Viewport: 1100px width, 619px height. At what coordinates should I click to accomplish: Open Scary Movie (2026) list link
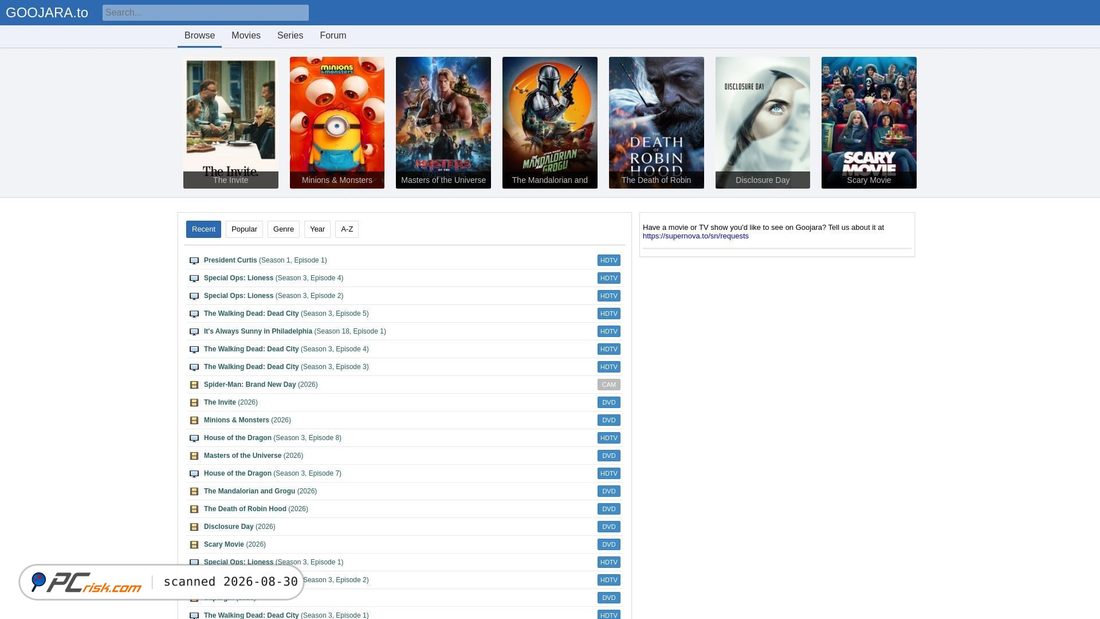(234, 545)
